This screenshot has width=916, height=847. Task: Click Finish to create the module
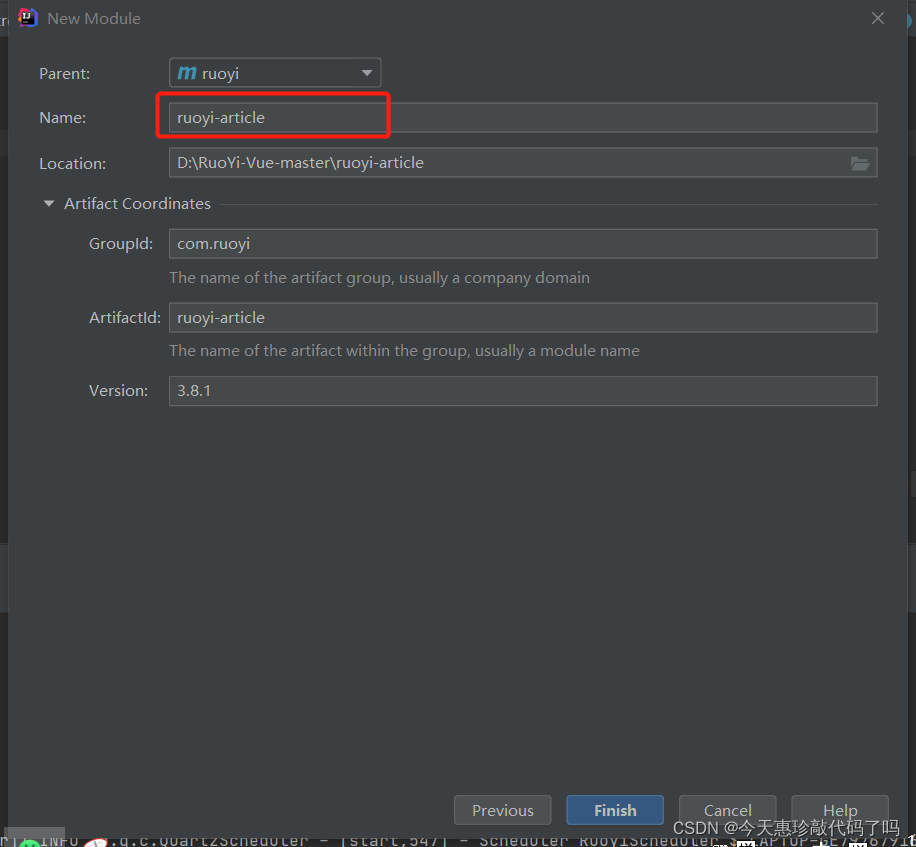[615, 810]
